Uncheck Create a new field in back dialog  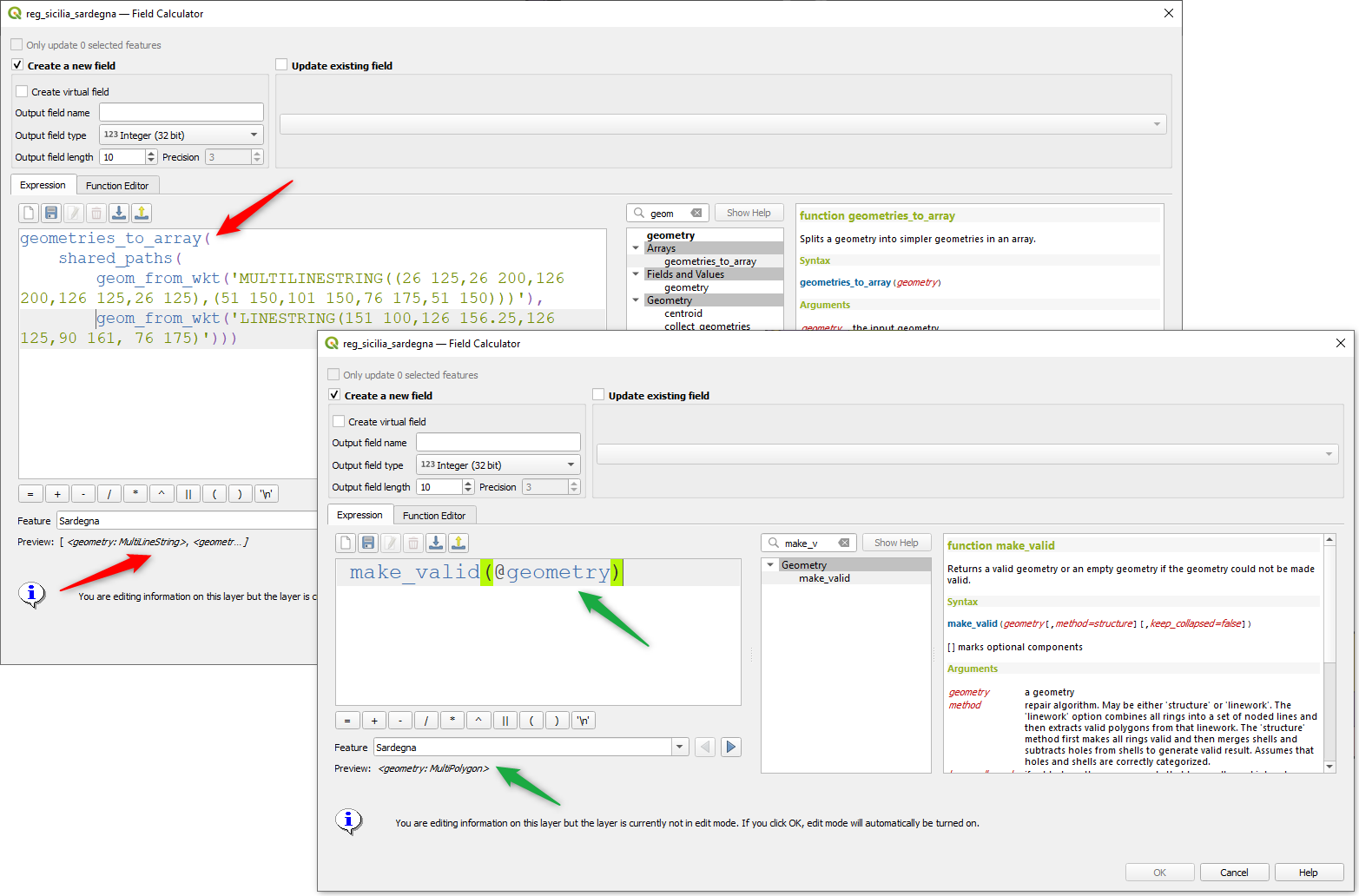click(17, 65)
